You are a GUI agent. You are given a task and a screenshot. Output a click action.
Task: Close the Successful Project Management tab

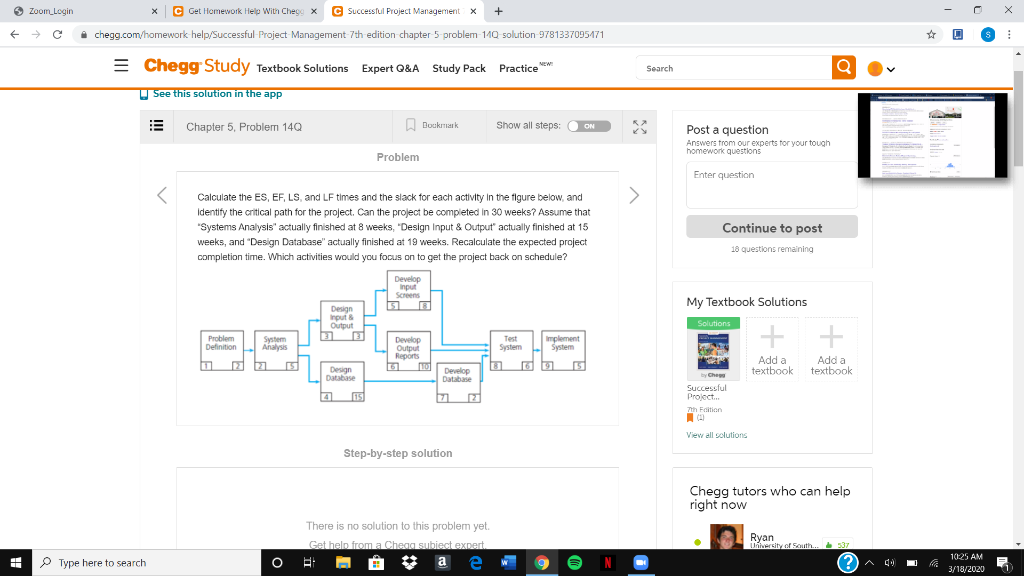[473, 11]
